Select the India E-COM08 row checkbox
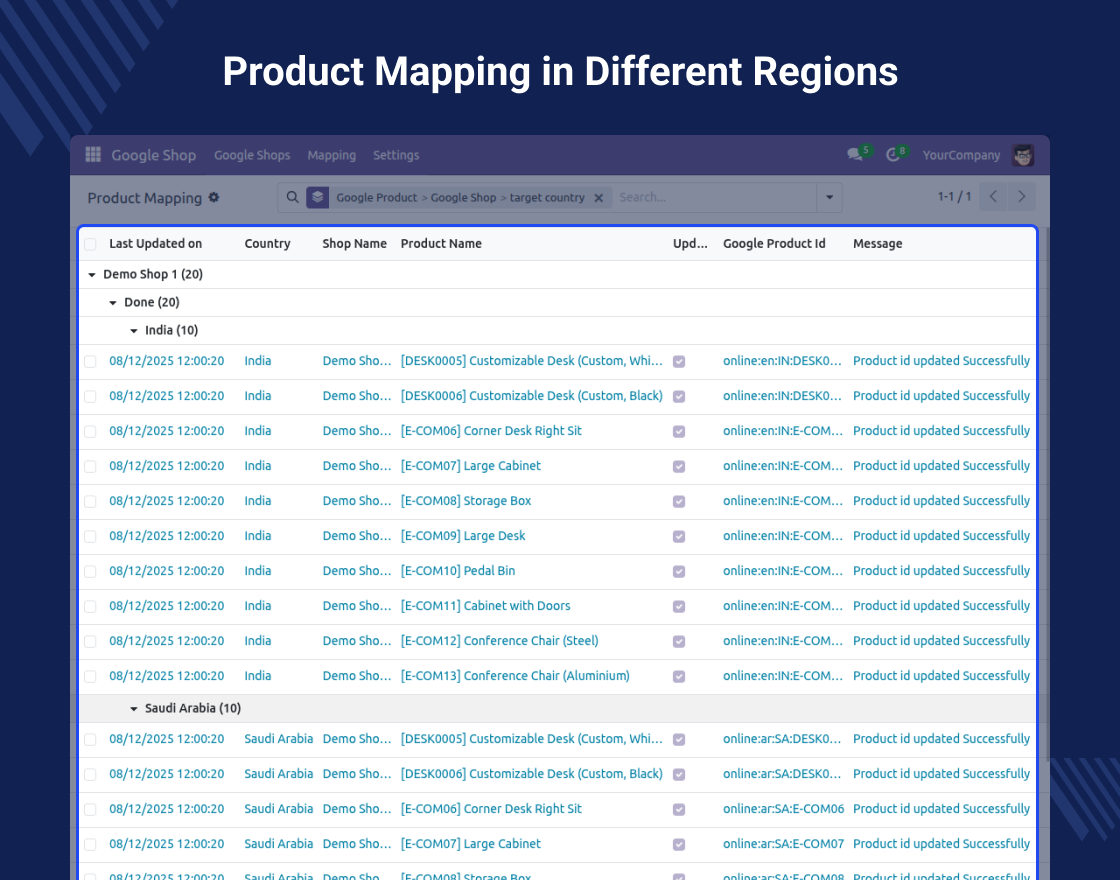 90,501
